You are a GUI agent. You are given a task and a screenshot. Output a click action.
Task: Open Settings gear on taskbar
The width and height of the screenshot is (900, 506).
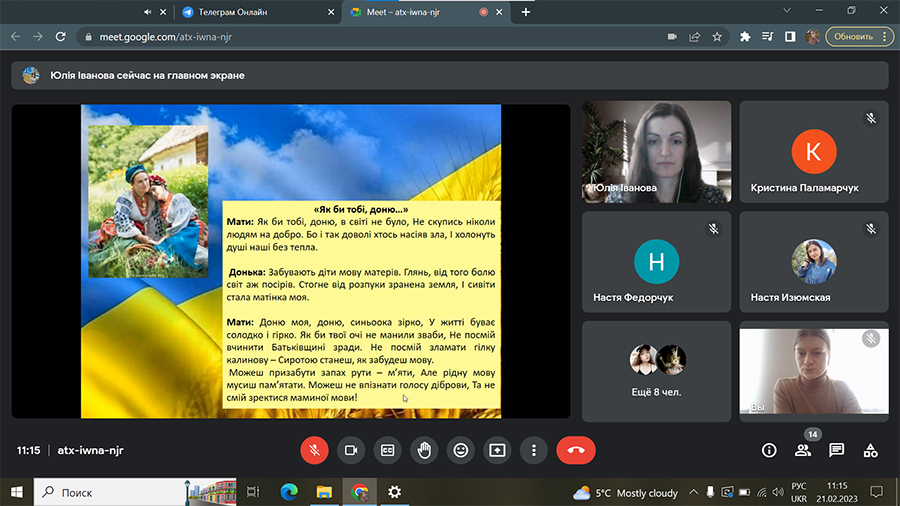click(x=394, y=492)
